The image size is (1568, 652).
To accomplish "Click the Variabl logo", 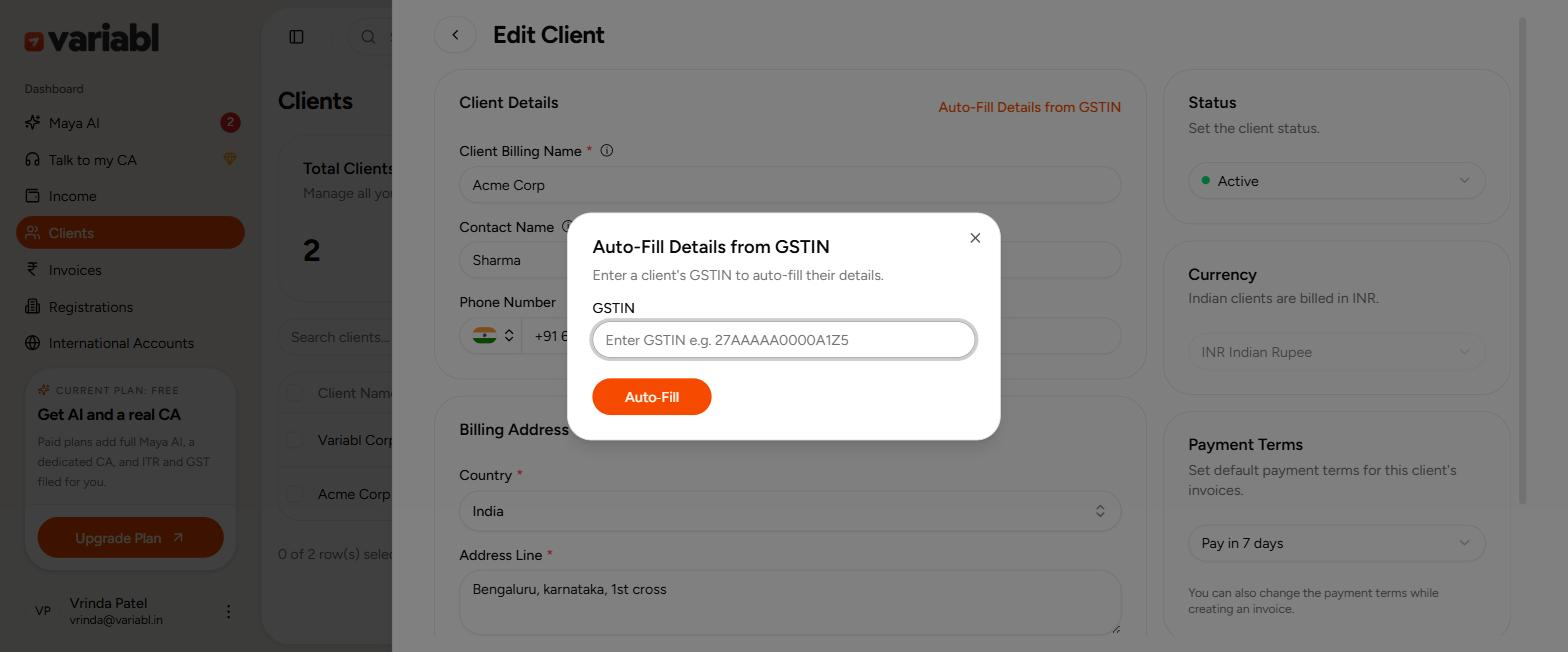I will pyautogui.click(x=92, y=39).
